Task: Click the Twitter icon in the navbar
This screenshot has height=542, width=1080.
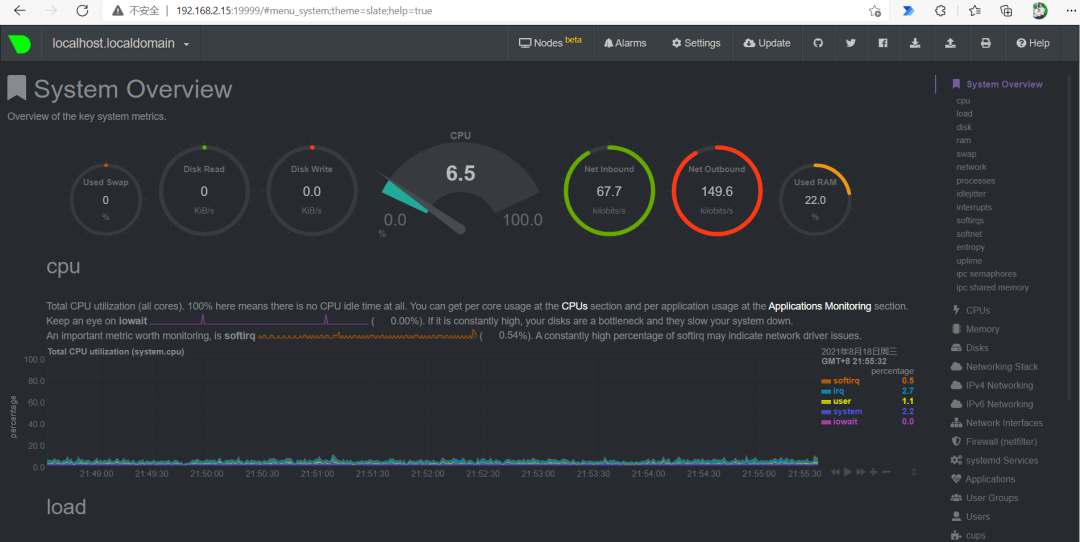Action: pos(851,43)
